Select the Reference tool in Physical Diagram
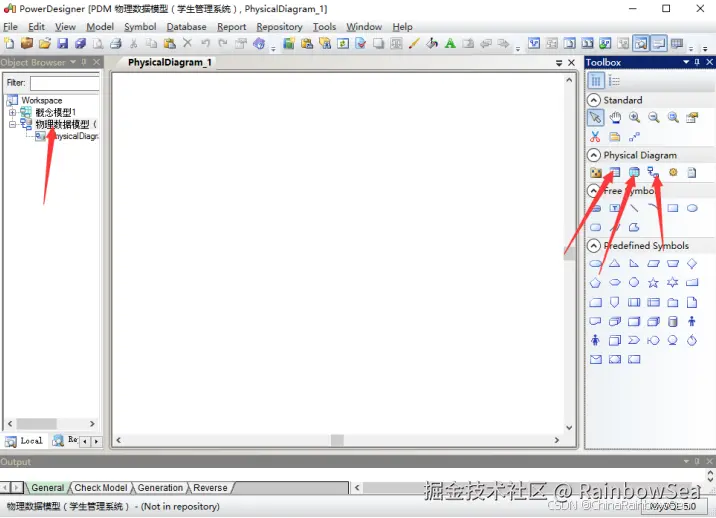The width and height of the screenshot is (716, 518). coord(653,173)
